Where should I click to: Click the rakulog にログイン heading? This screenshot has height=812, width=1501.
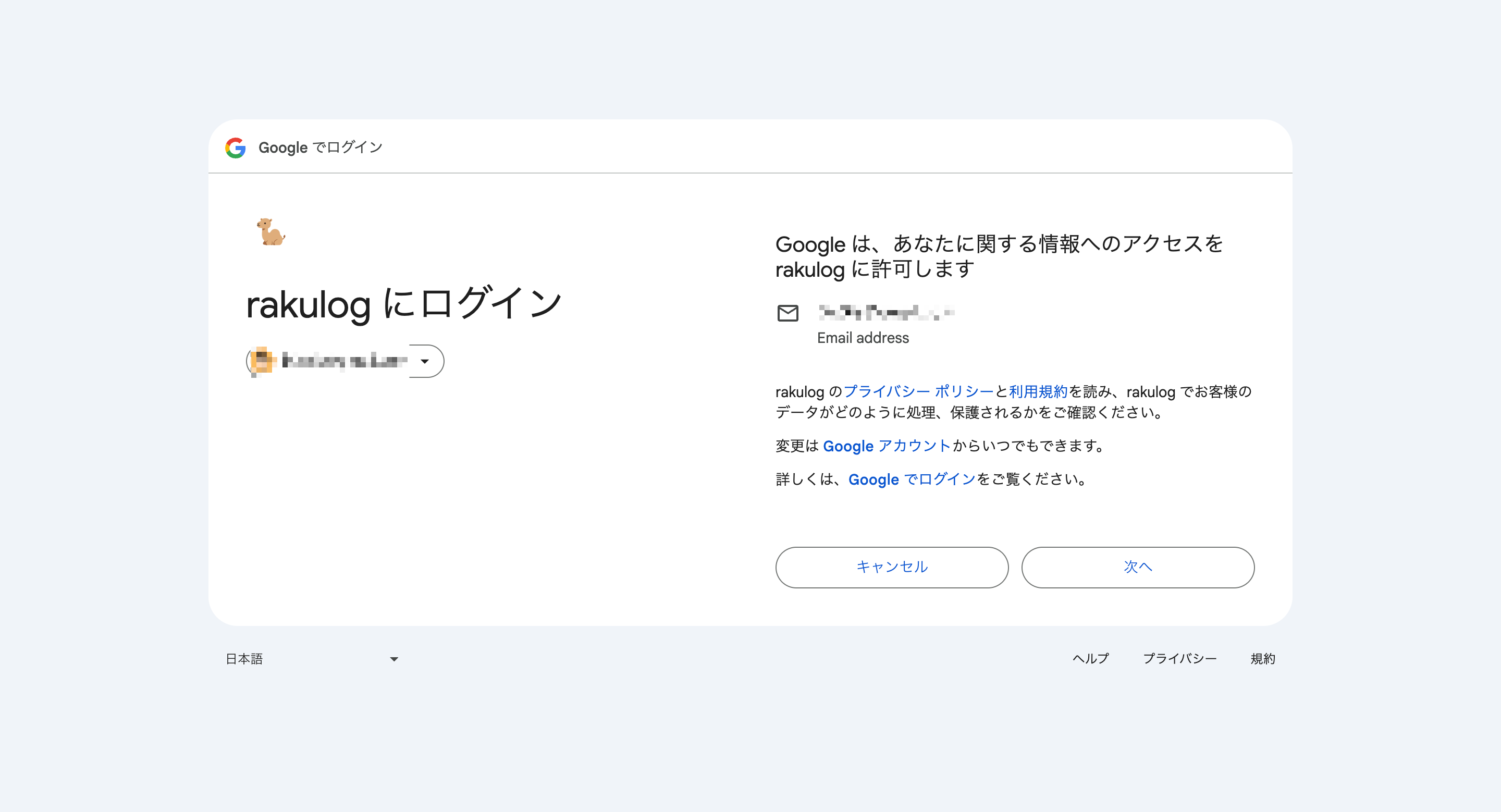pos(404,302)
